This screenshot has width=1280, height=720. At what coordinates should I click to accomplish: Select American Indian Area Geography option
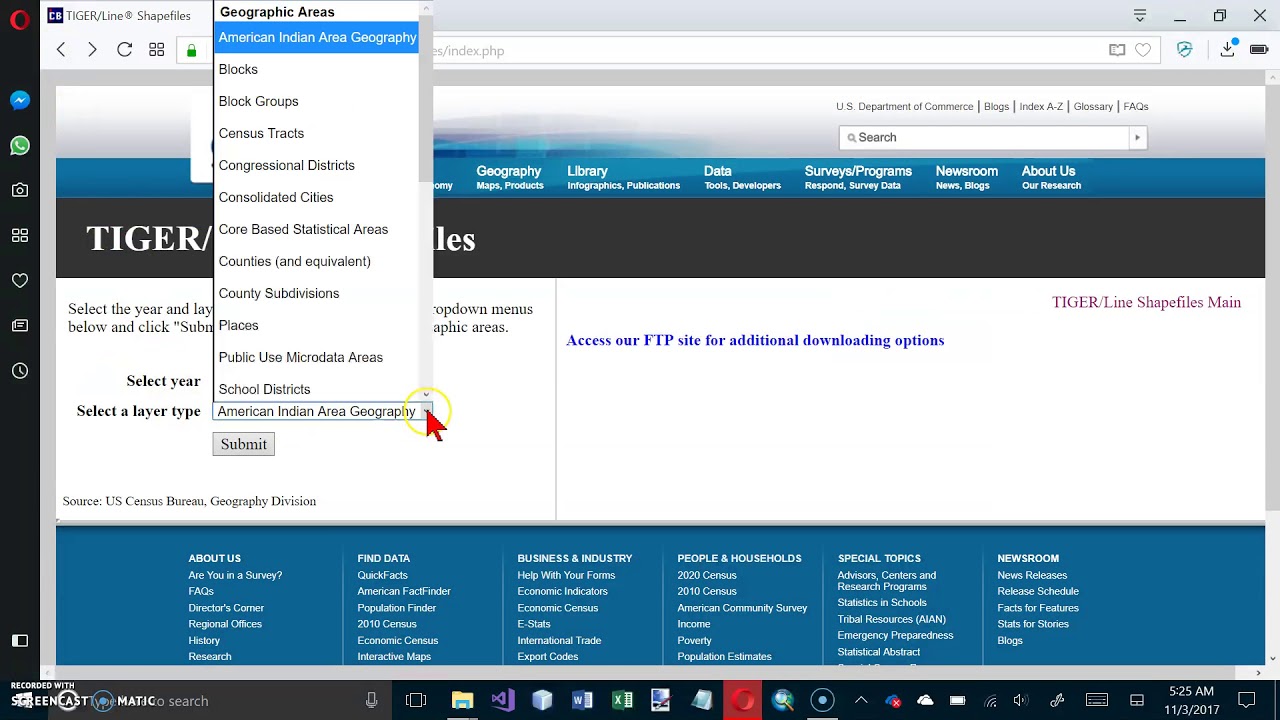tap(316, 37)
